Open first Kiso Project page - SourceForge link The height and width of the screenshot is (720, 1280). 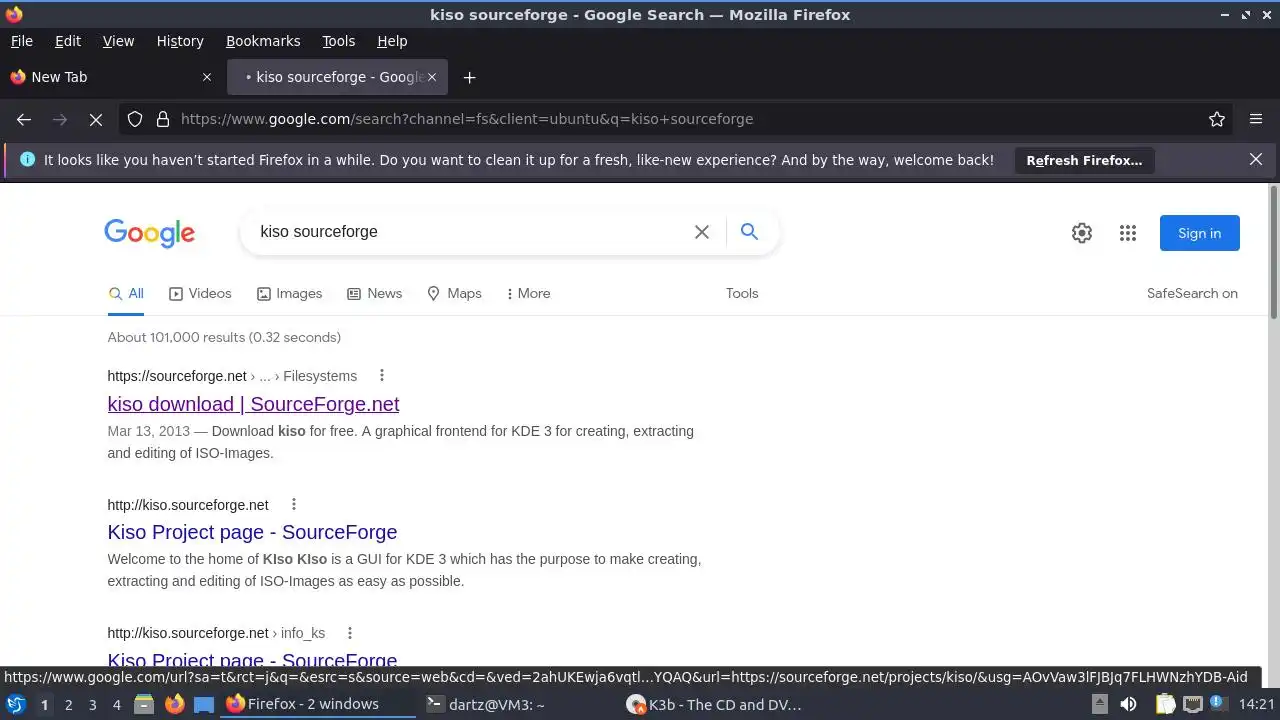pyautogui.click(x=252, y=532)
